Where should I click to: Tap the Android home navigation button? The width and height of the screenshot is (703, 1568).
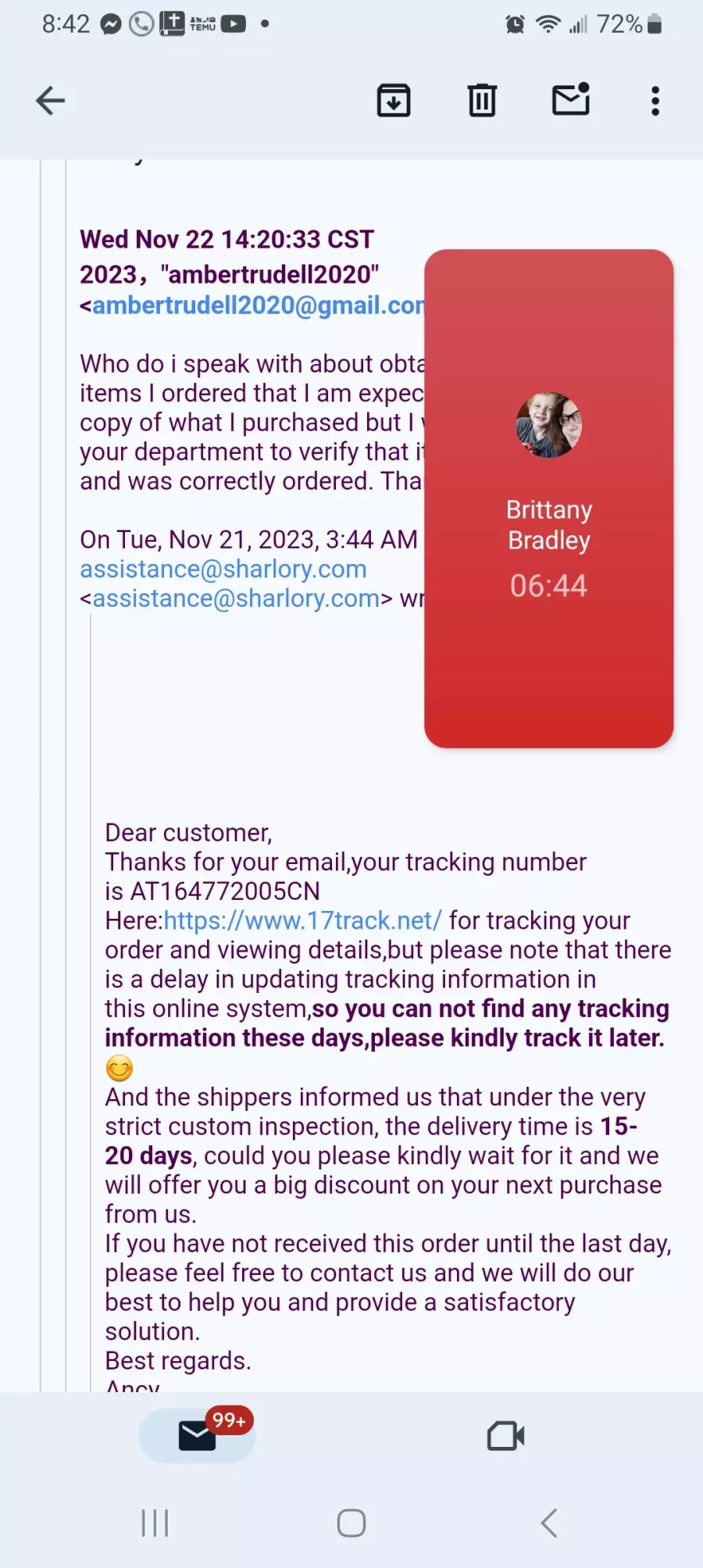[x=351, y=1523]
